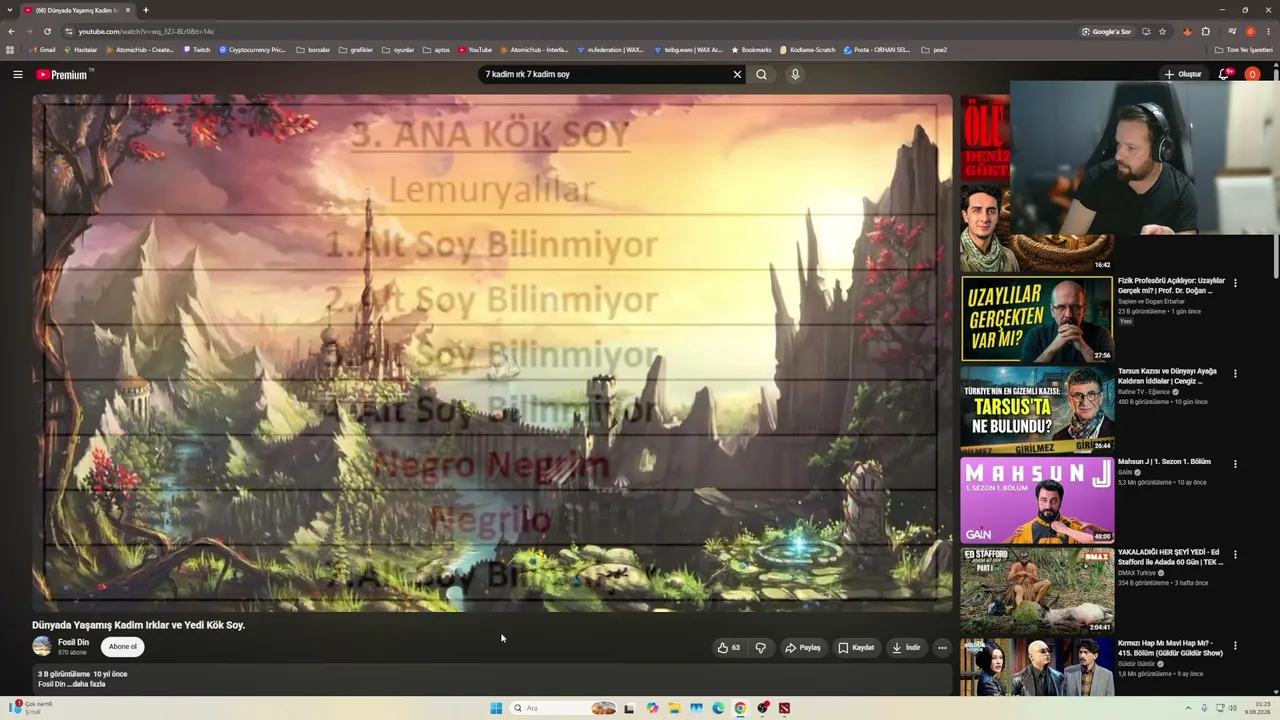The image size is (1280, 720).
Task: Open the Windows Start menu
Action: [496, 708]
